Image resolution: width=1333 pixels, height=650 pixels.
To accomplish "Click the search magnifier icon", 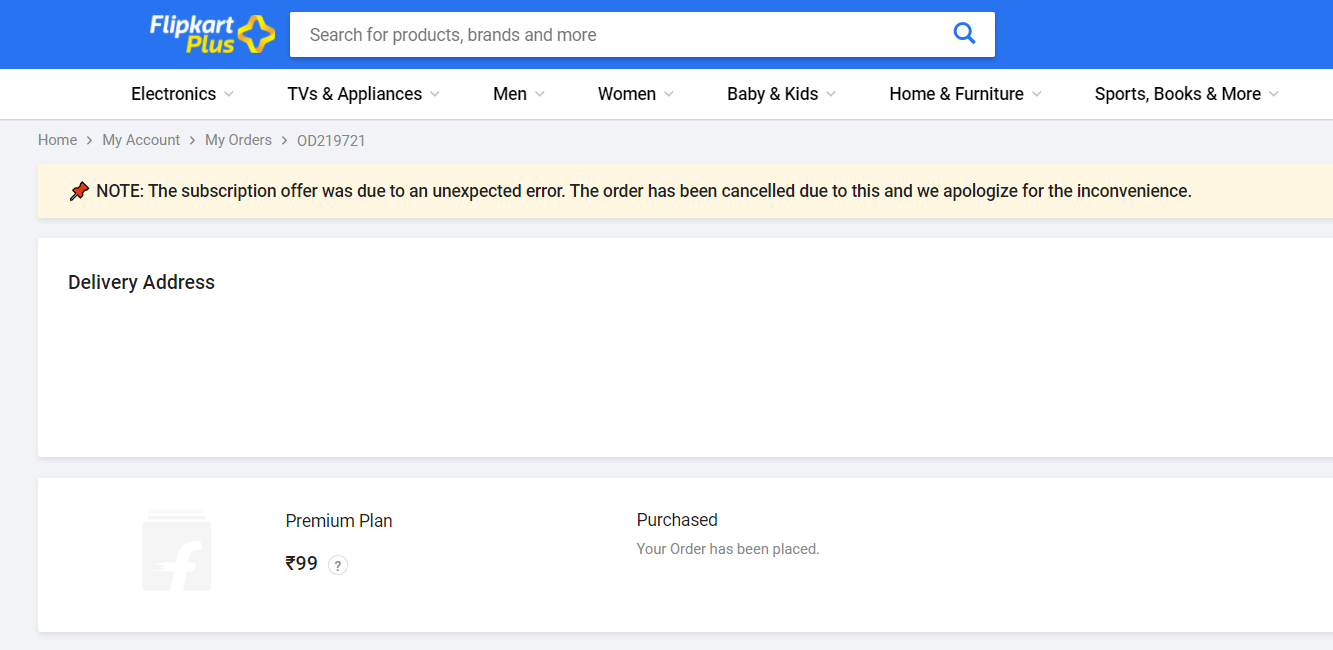I will tap(964, 34).
